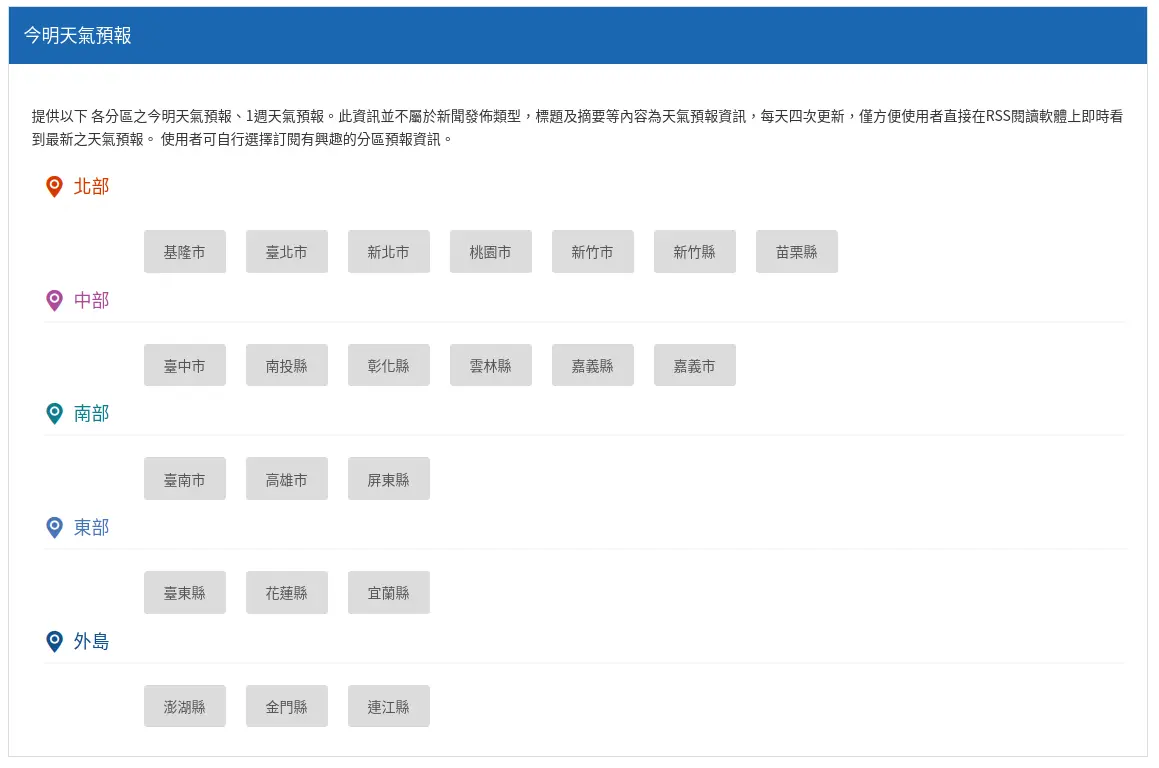
Task: Open the 基隆市 forecast feed
Action: [x=185, y=252]
